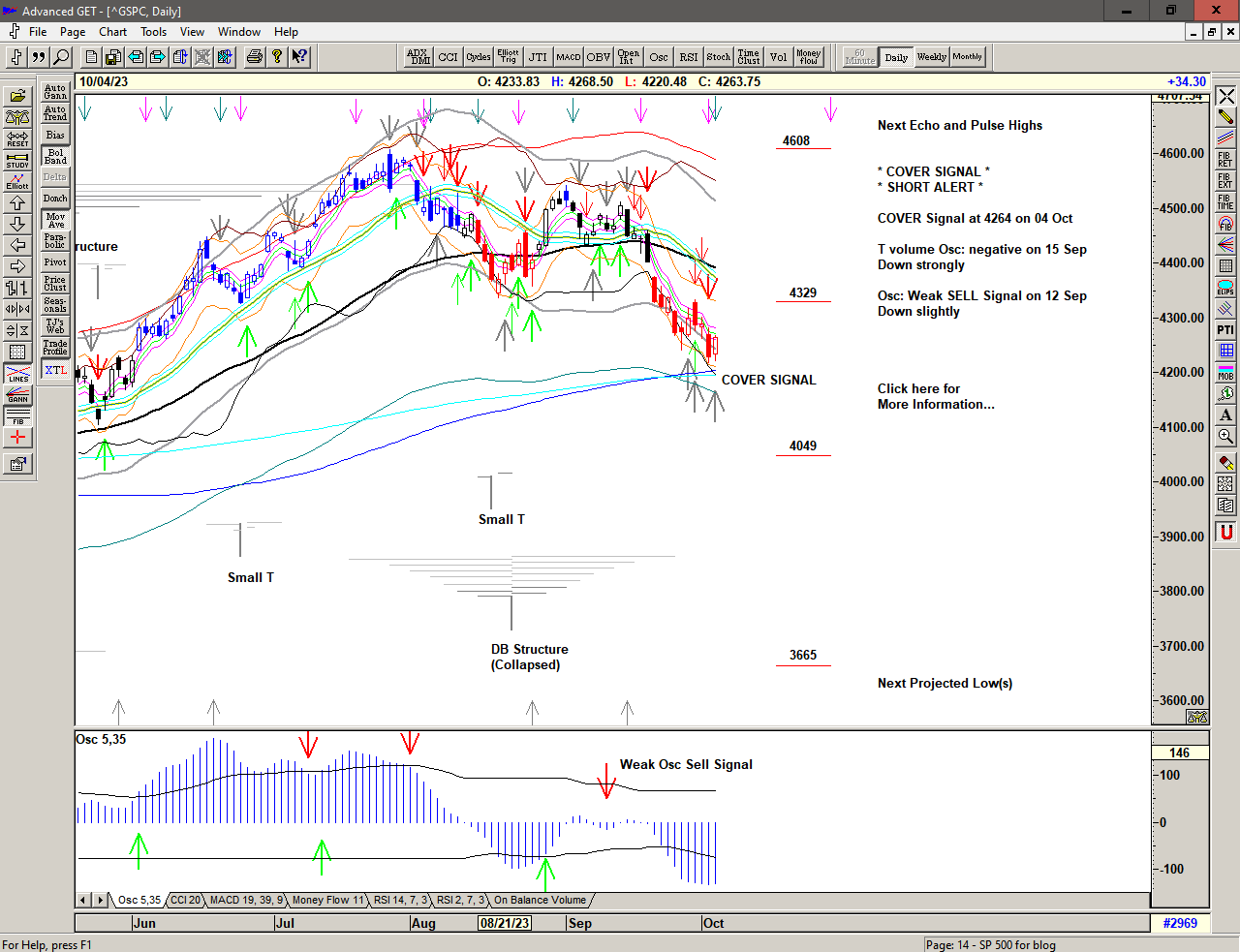Select the Gann lines drawing tool
This screenshot has width=1240, height=952.
17,395
